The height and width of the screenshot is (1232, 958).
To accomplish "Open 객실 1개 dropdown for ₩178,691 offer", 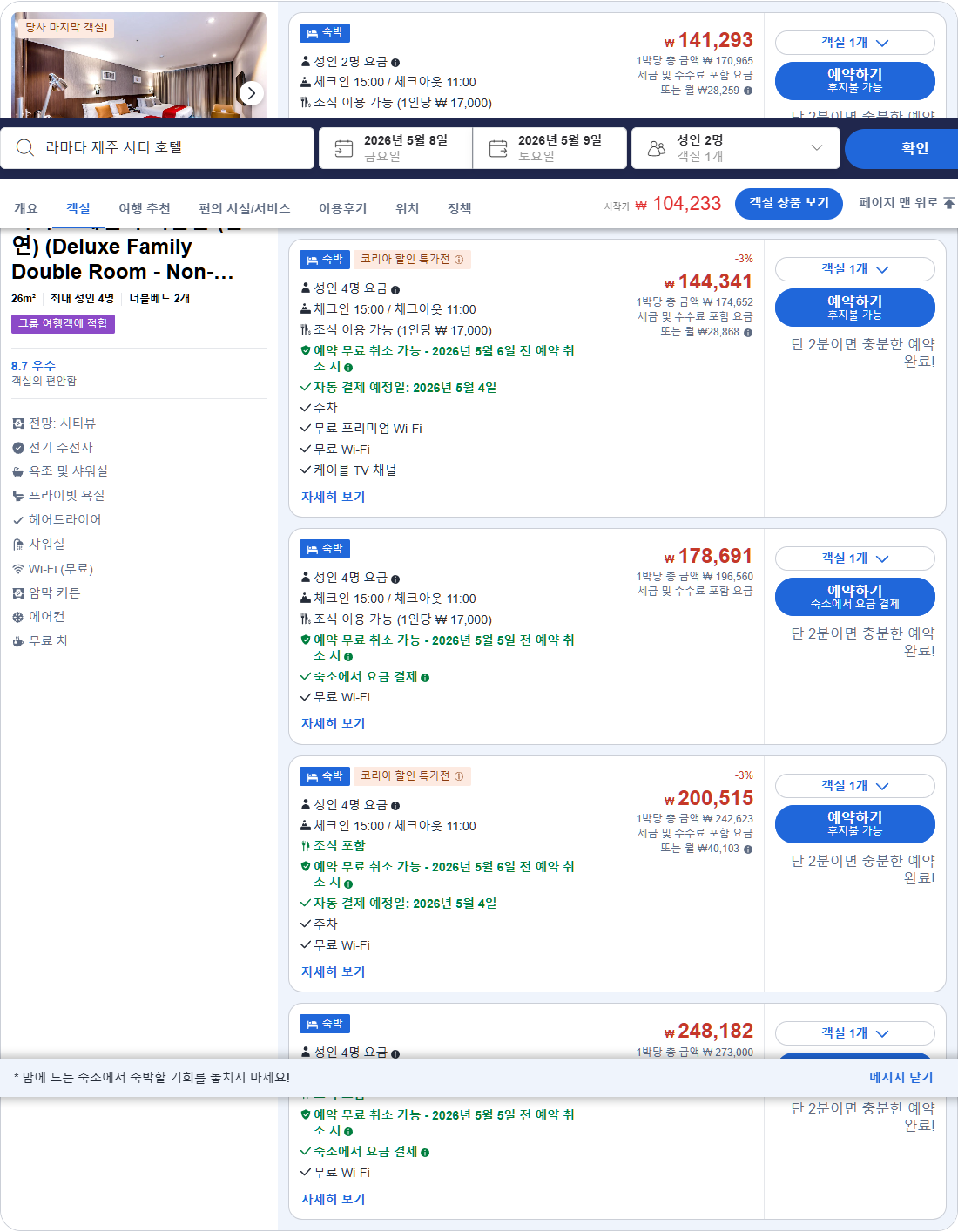I will click(x=854, y=558).
